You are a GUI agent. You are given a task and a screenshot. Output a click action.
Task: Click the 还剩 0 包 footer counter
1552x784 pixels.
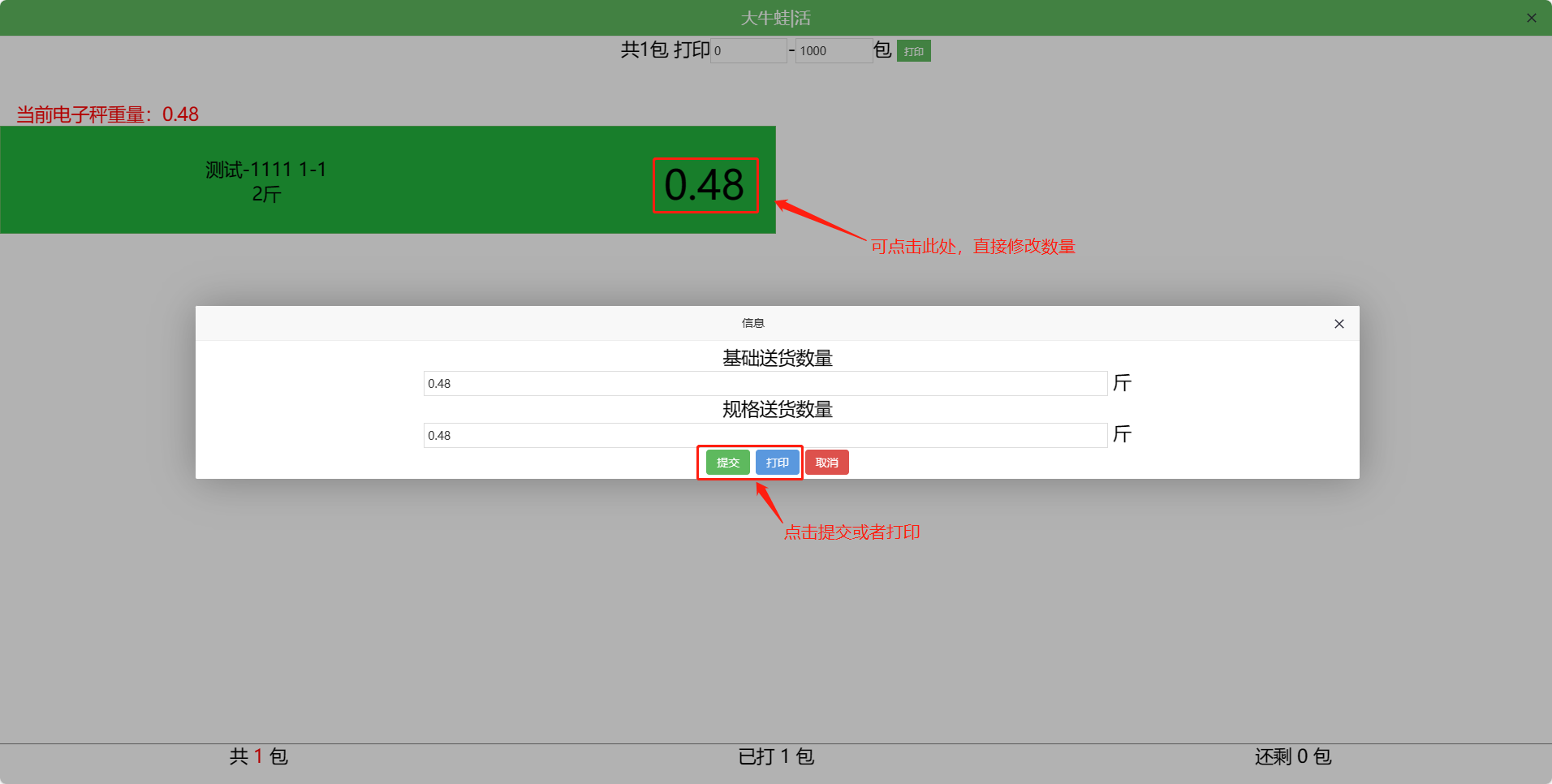1292,756
